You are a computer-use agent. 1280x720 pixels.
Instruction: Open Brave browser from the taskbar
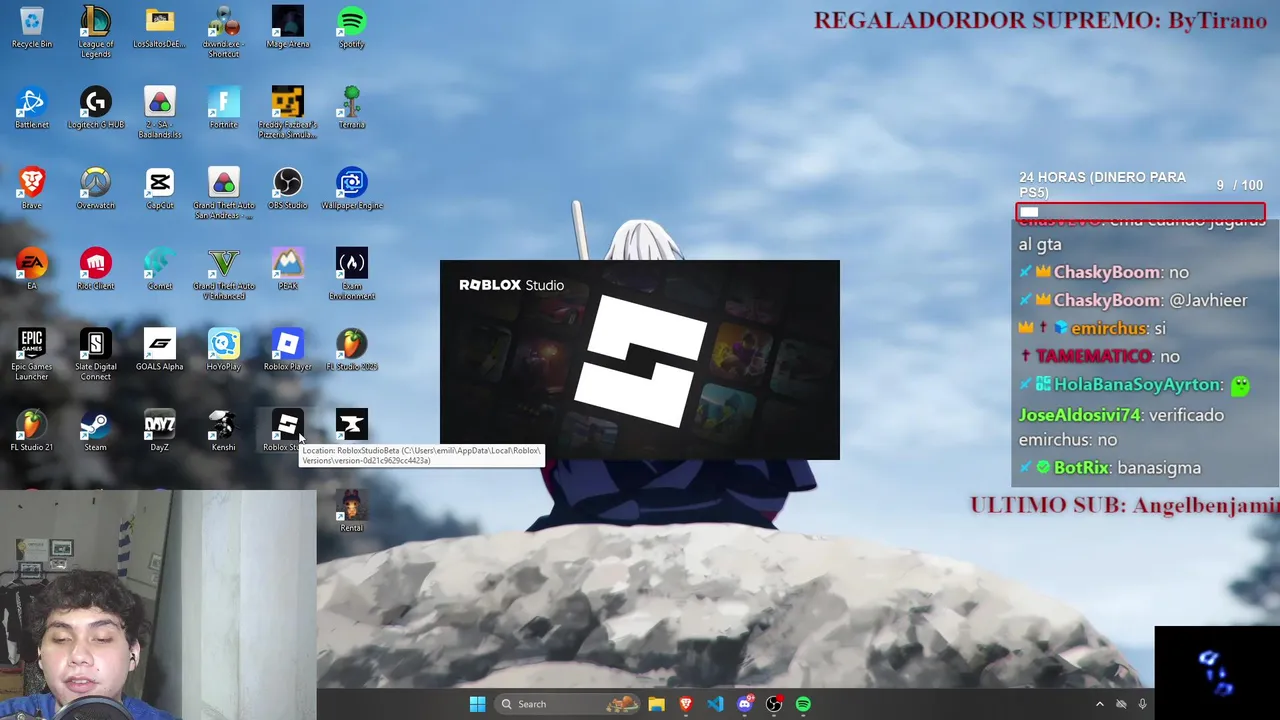pos(686,704)
